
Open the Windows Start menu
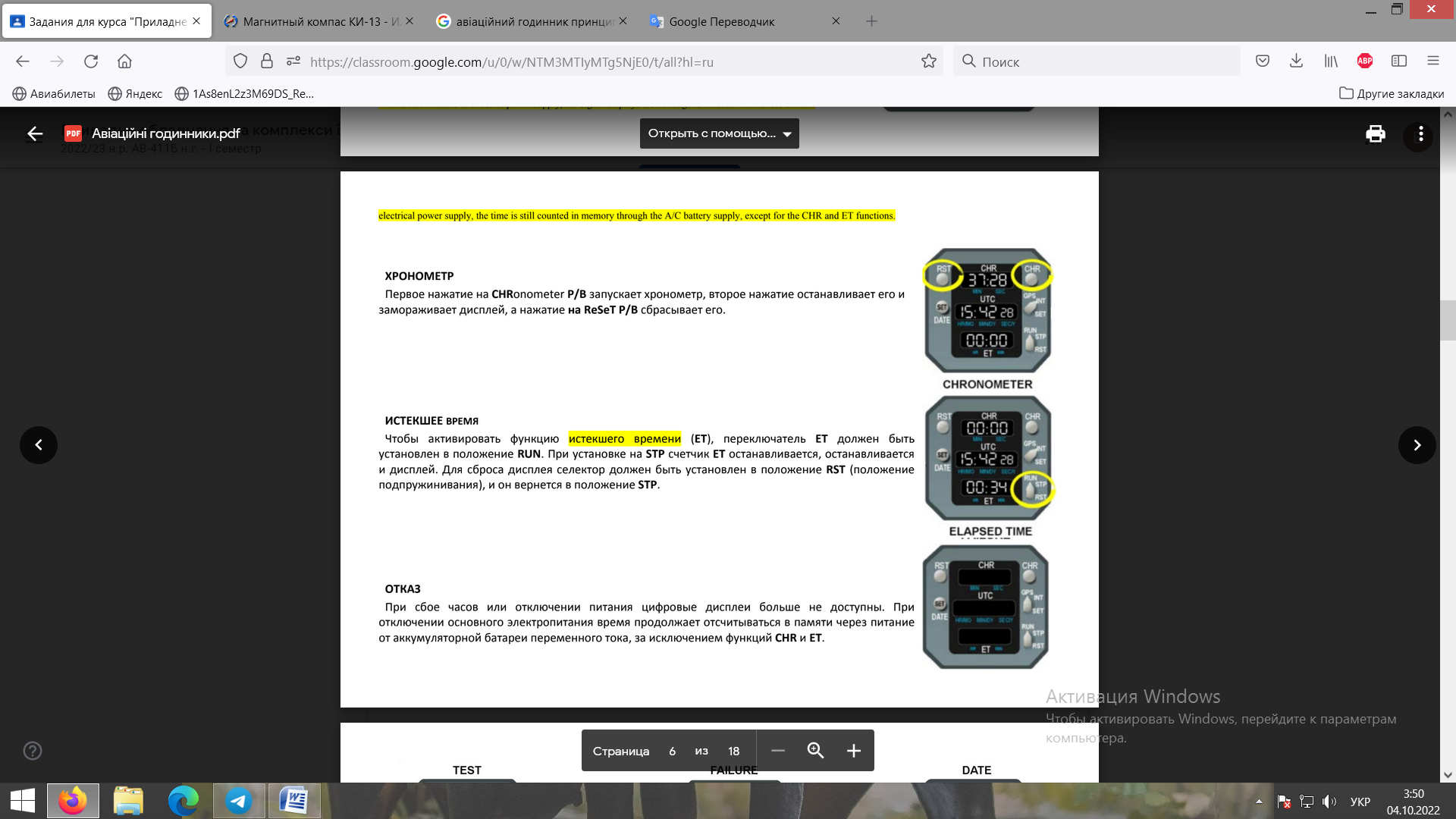tap(23, 801)
